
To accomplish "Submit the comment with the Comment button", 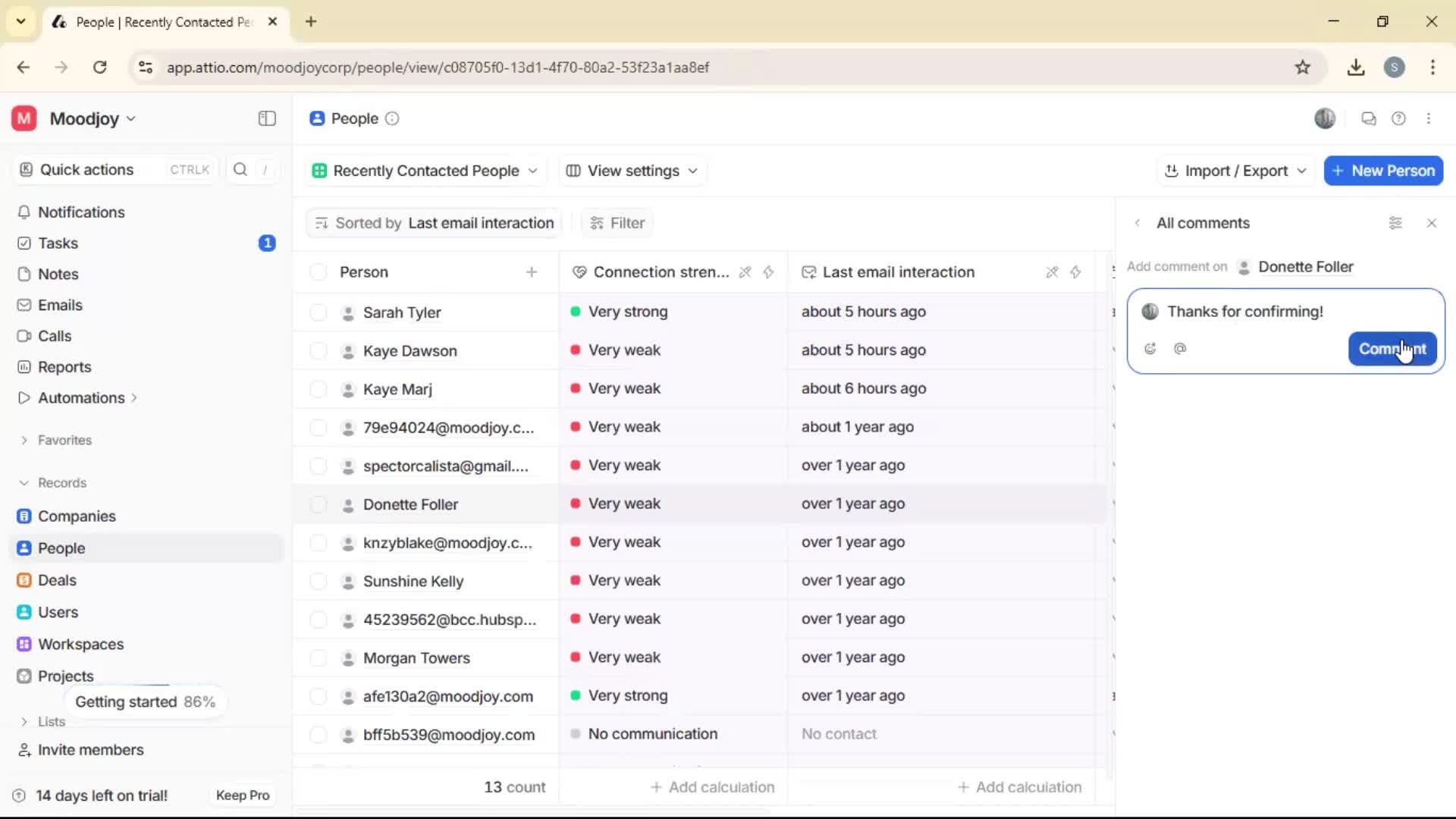I will click(1392, 349).
